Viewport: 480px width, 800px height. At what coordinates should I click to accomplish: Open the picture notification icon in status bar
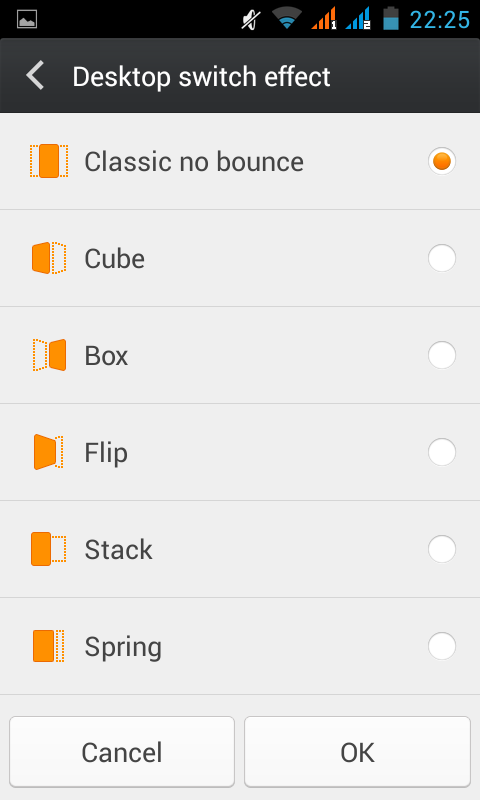(x=27, y=19)
